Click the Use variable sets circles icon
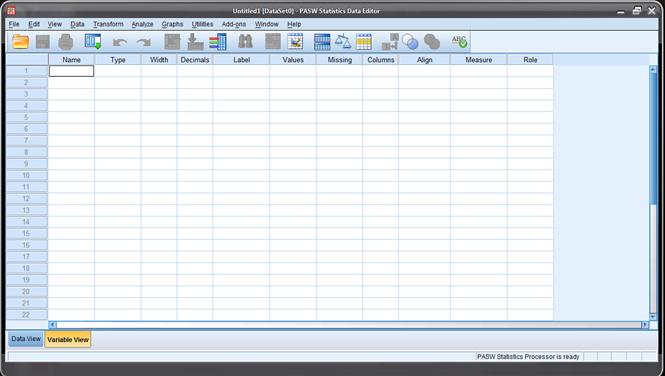Screen dimensions: 665x376 pyautogui.click(x=410, y=42)
